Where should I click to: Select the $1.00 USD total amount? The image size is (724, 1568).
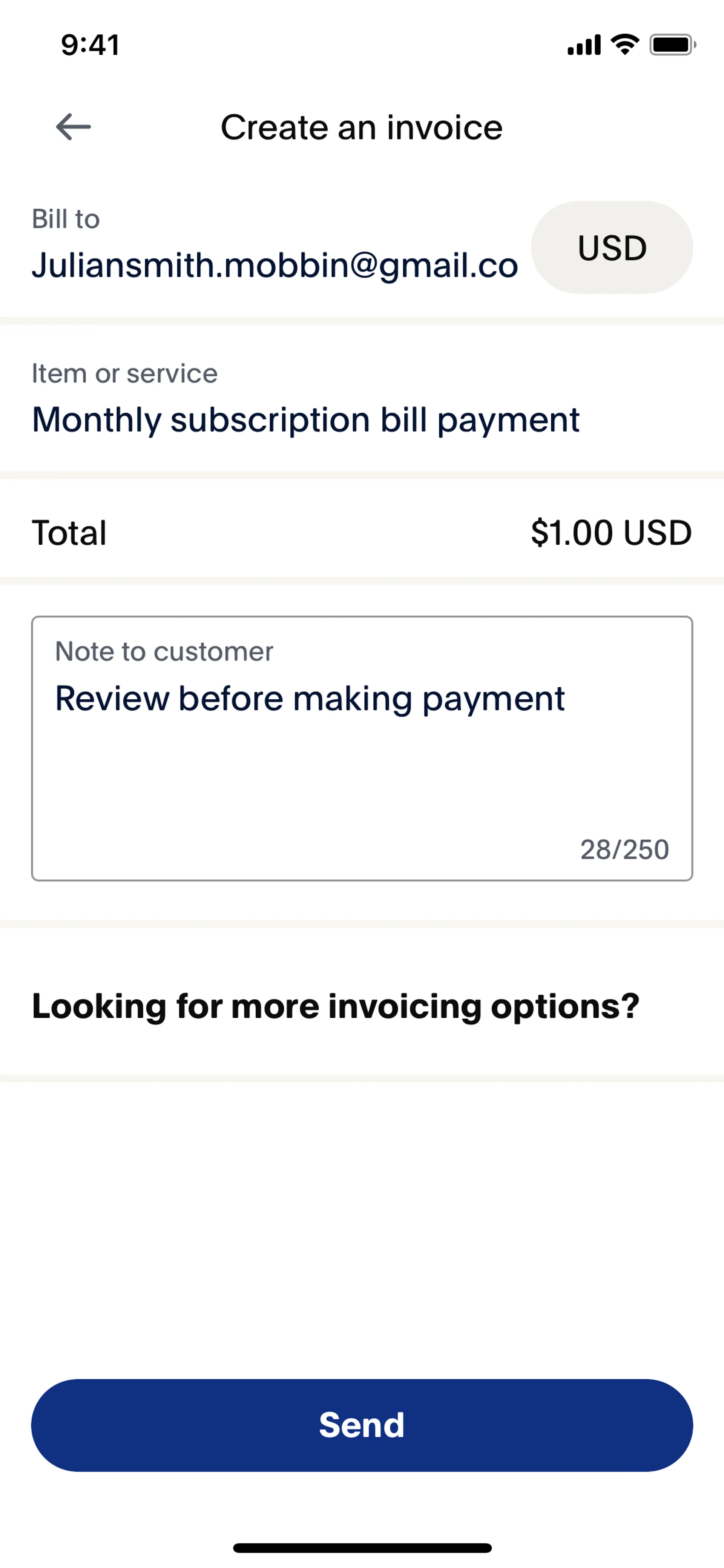tap(611, 533)
